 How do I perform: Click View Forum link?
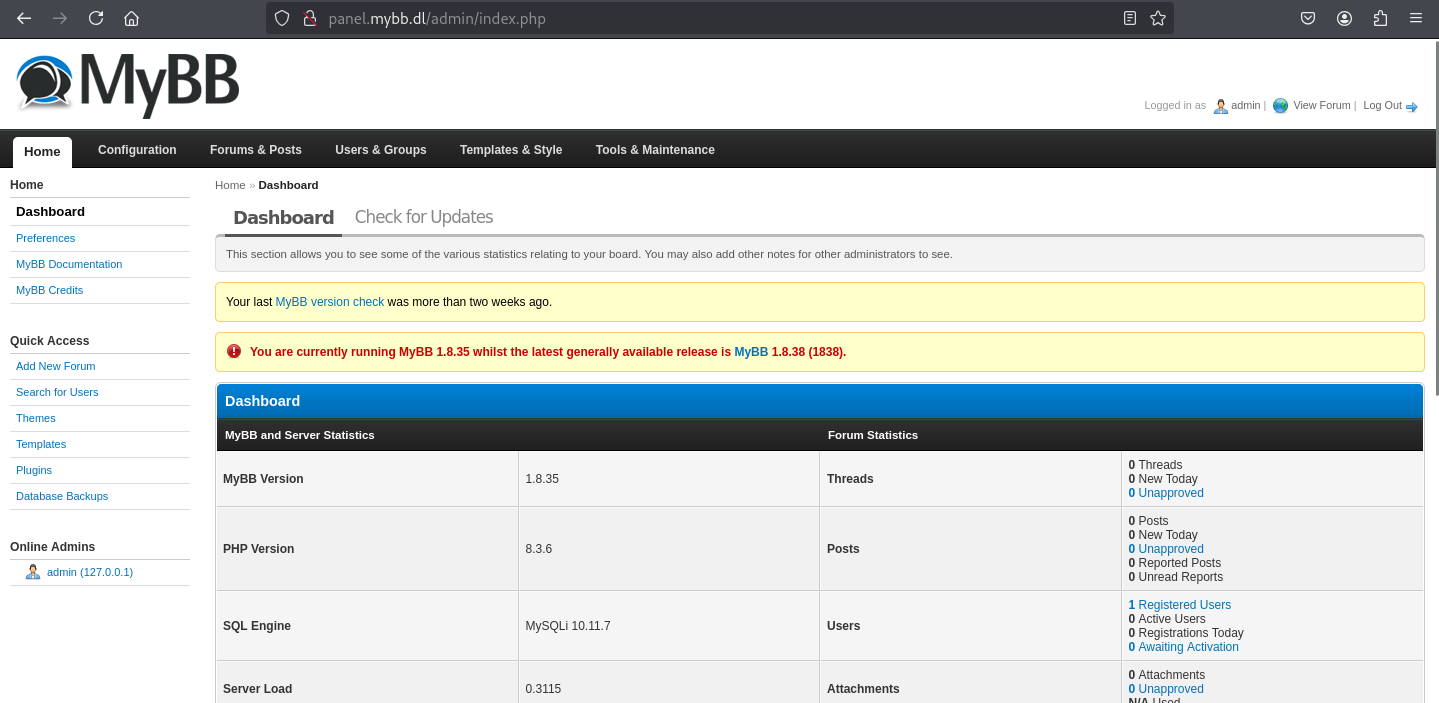tap(1322, 105)
